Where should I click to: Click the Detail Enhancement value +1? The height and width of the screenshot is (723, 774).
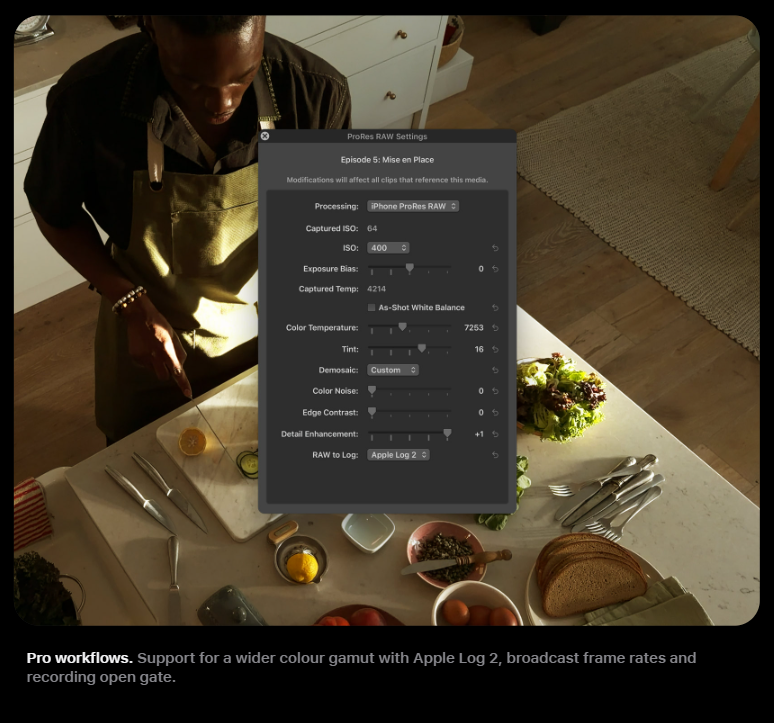pyautogui.click(x=479, y=434)
